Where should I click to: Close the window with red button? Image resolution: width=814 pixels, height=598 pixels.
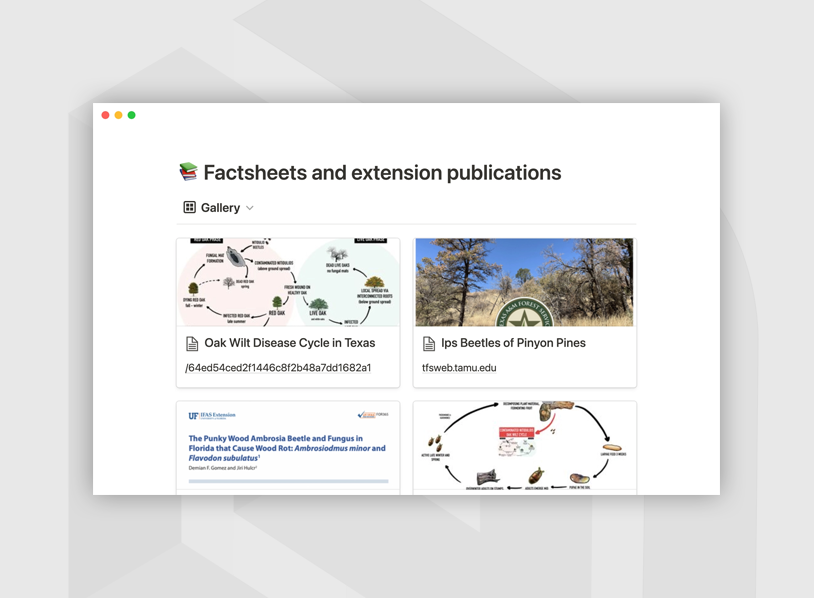click(106, 115)
